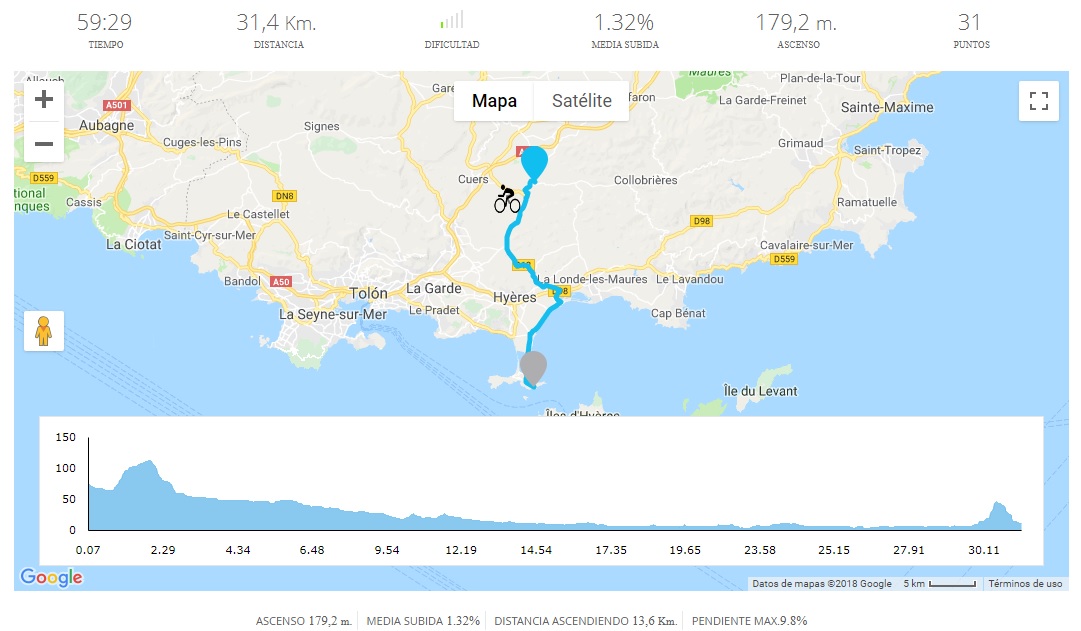Switch to the Mapa view tab

point(495,101)
